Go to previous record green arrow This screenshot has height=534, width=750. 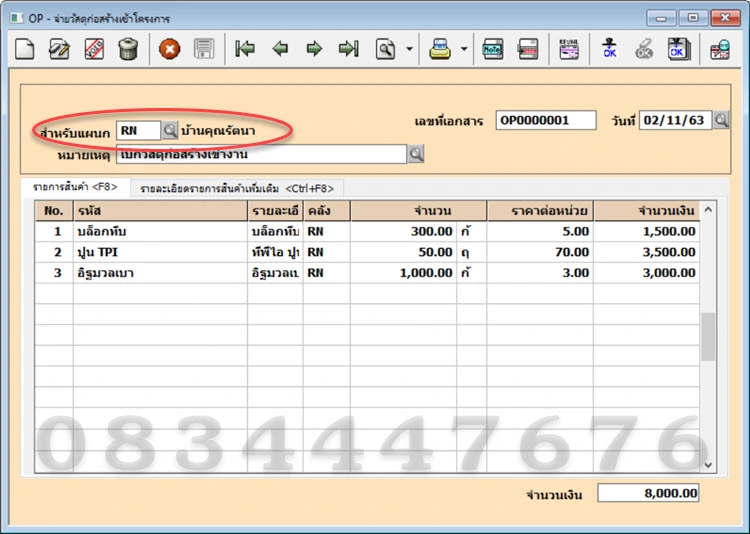pyautogui.click(x=280, y=49)
